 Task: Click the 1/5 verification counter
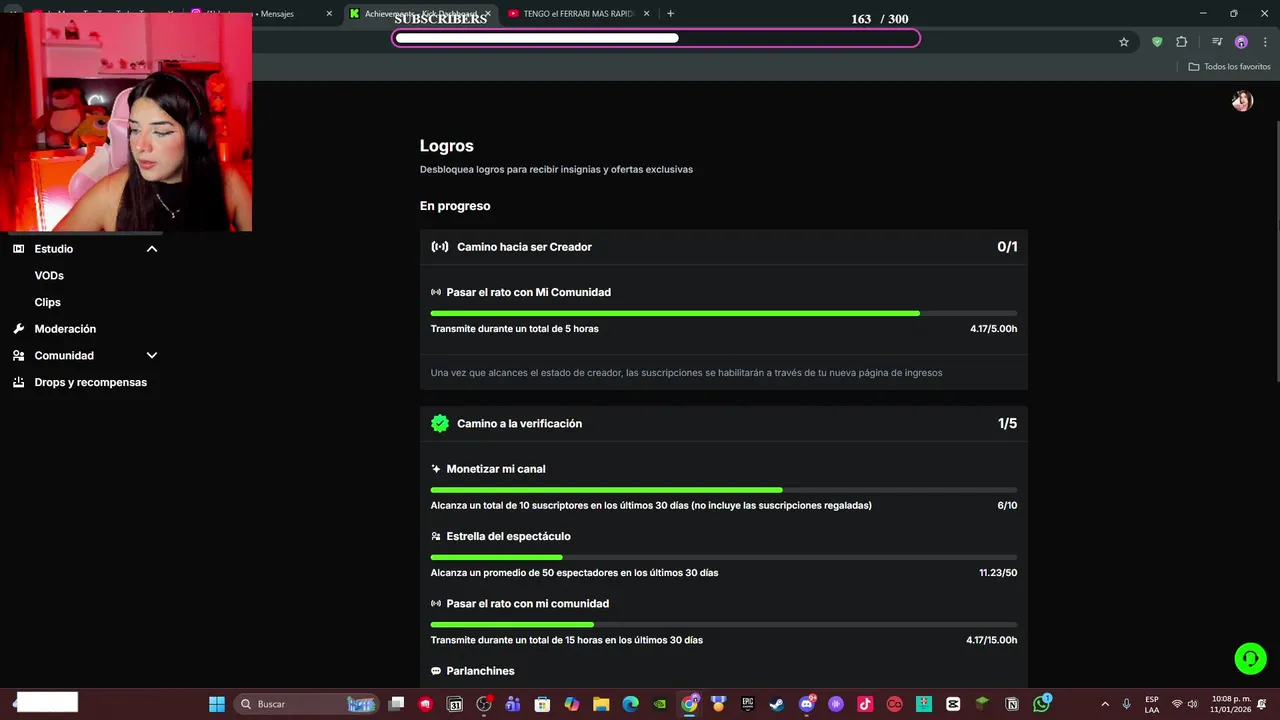click(x=1007, y=424)
